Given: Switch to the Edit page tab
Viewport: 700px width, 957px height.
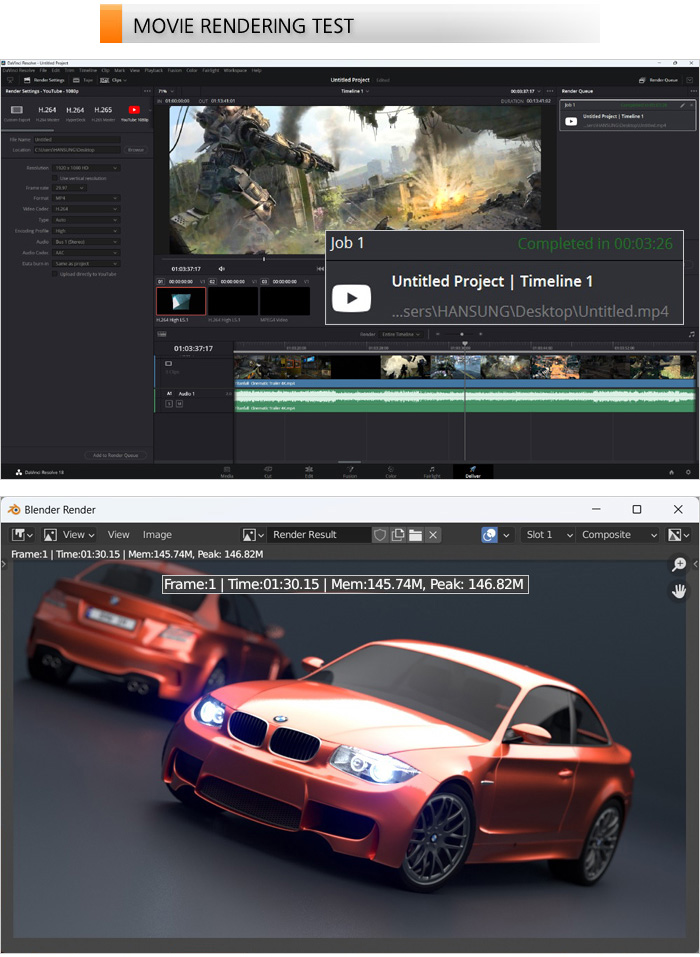Looking at the screenshot, I should tap(309, 472).
